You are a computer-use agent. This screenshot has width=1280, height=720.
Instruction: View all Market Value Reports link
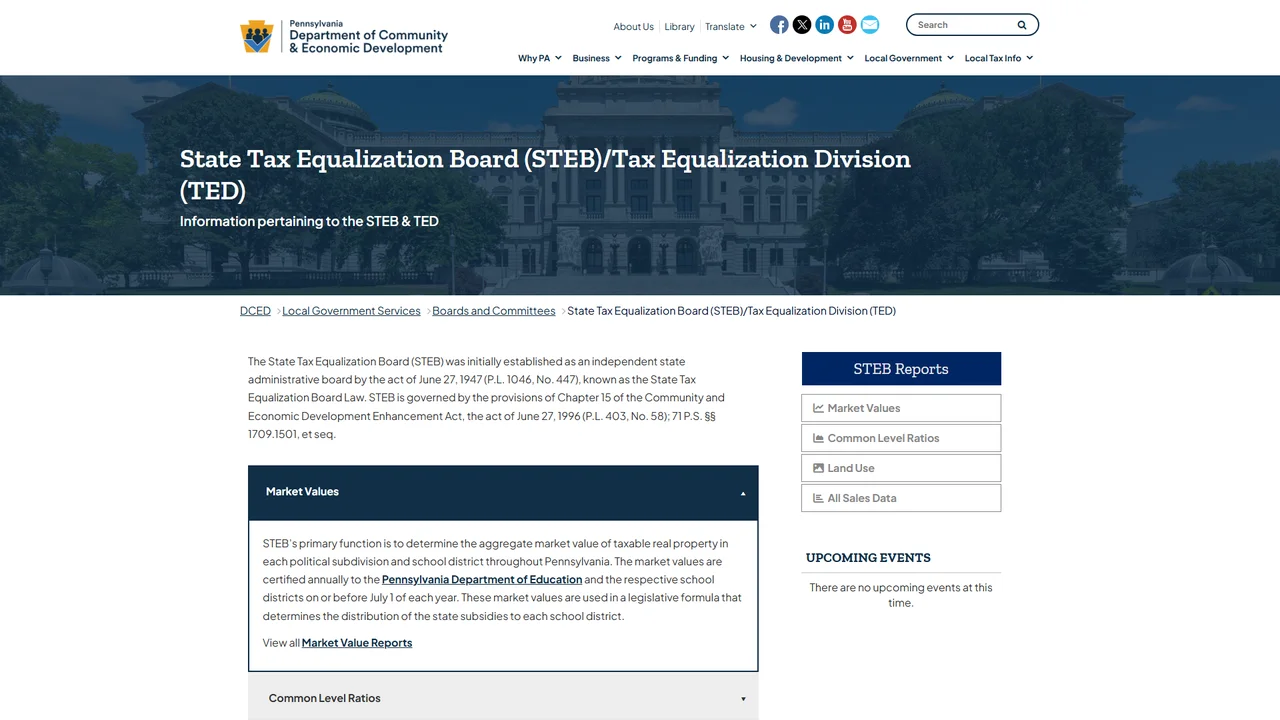point(357,643)
